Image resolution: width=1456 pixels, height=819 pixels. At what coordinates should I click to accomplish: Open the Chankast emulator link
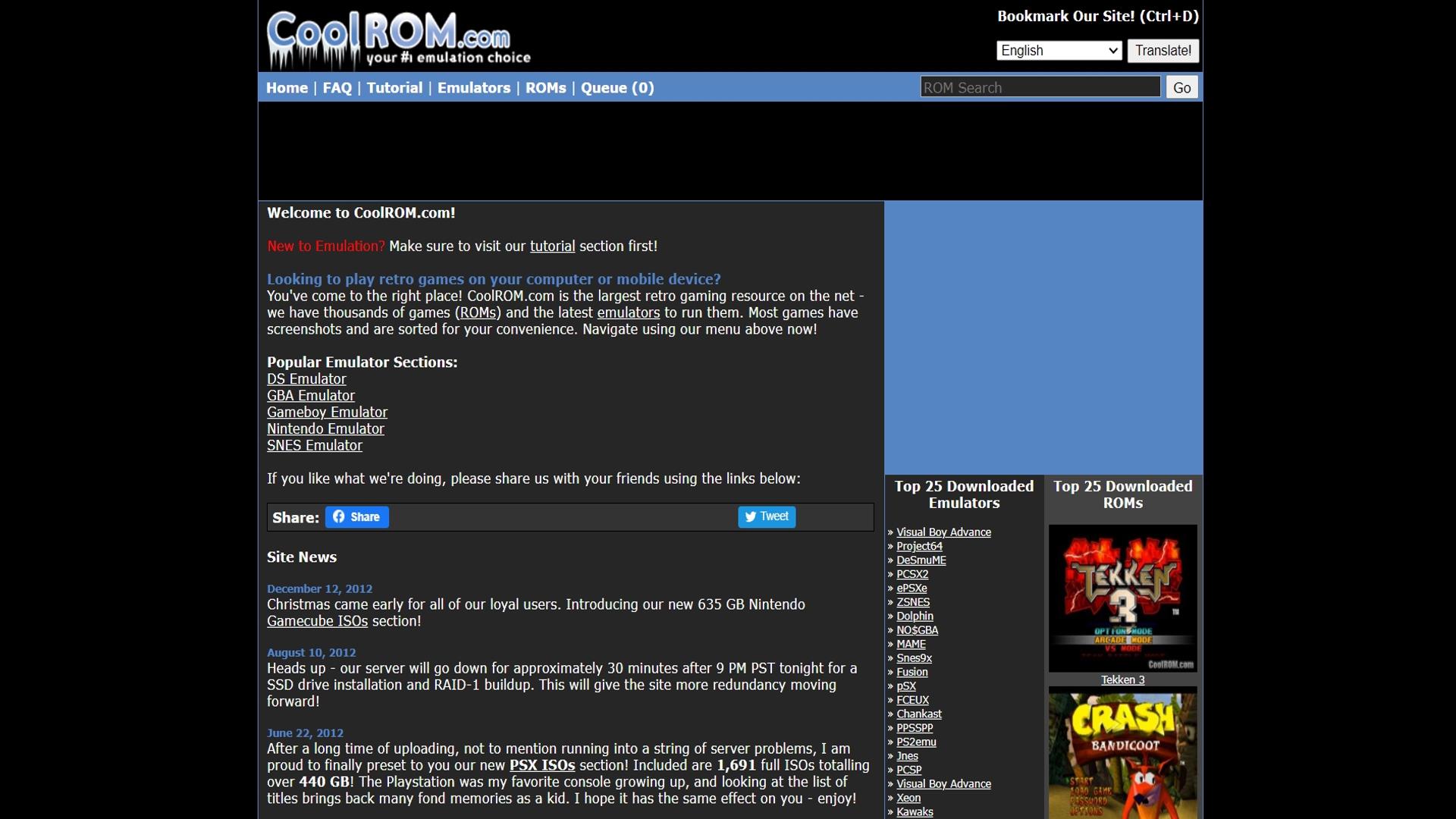(918, 714)
